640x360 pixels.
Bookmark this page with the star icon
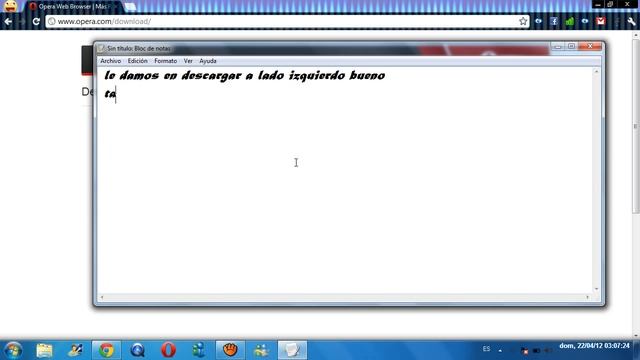pos(523,21)
